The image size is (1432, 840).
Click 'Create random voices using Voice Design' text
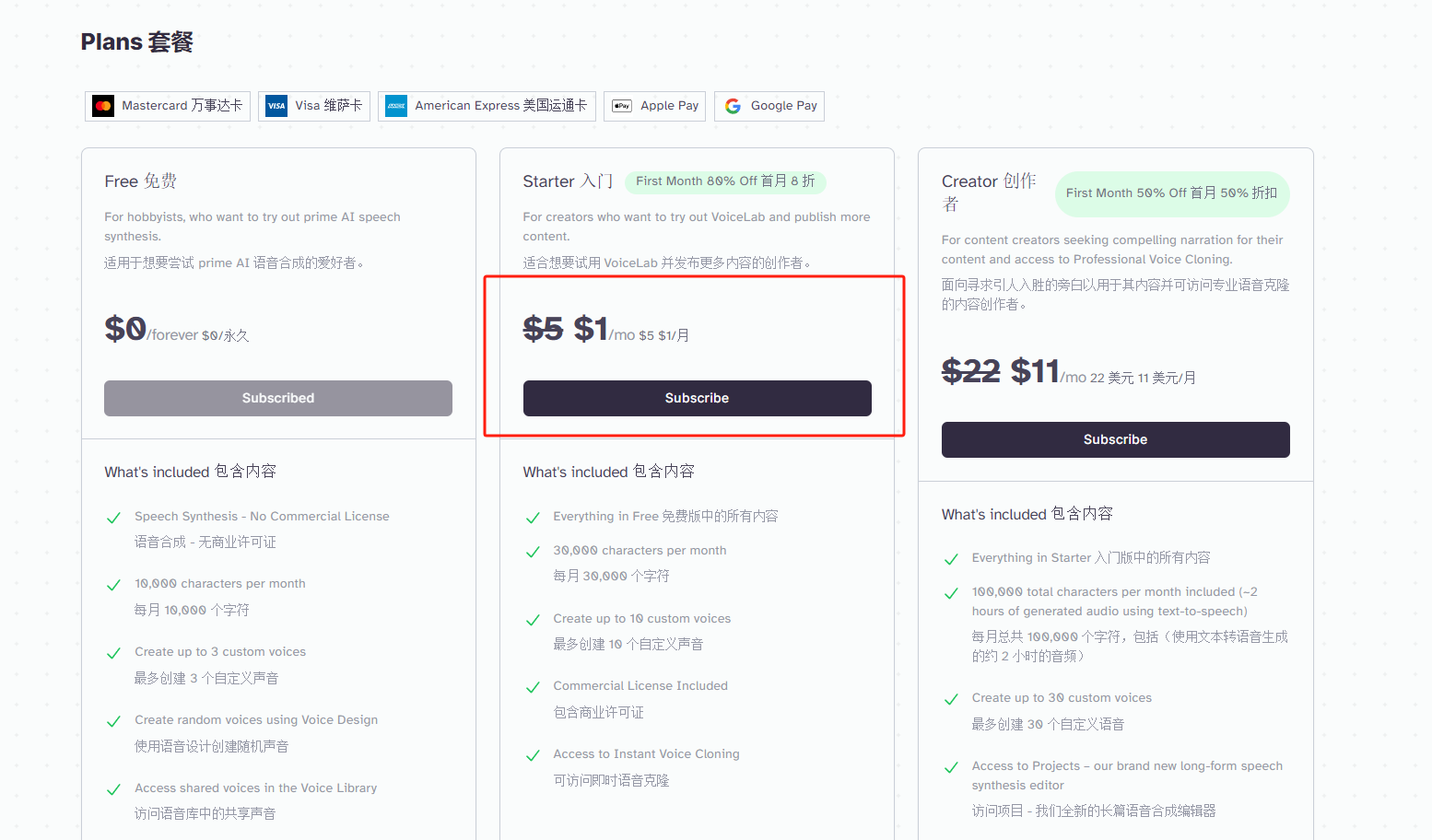[x=256, y=720]
